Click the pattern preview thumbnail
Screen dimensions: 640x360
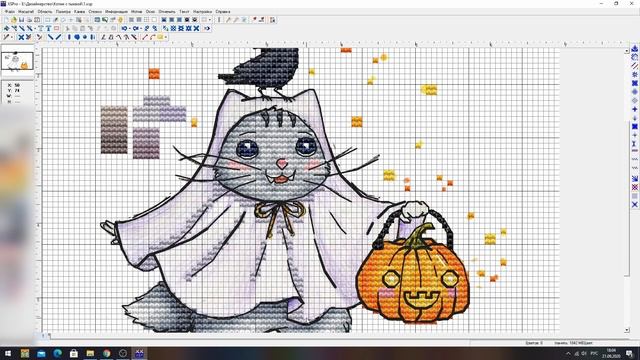coord(17,61)
